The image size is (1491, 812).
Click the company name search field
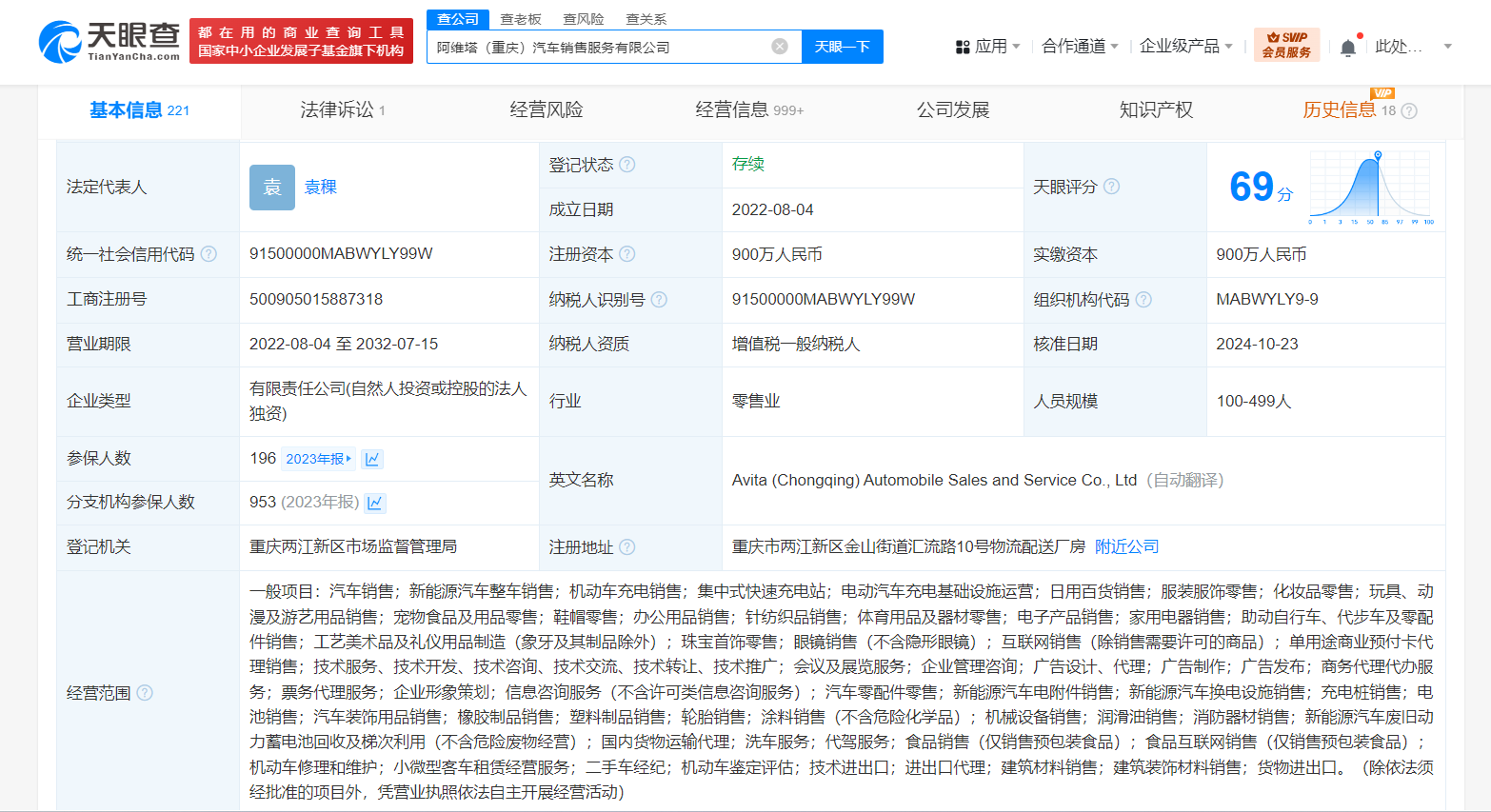[600, 47]
